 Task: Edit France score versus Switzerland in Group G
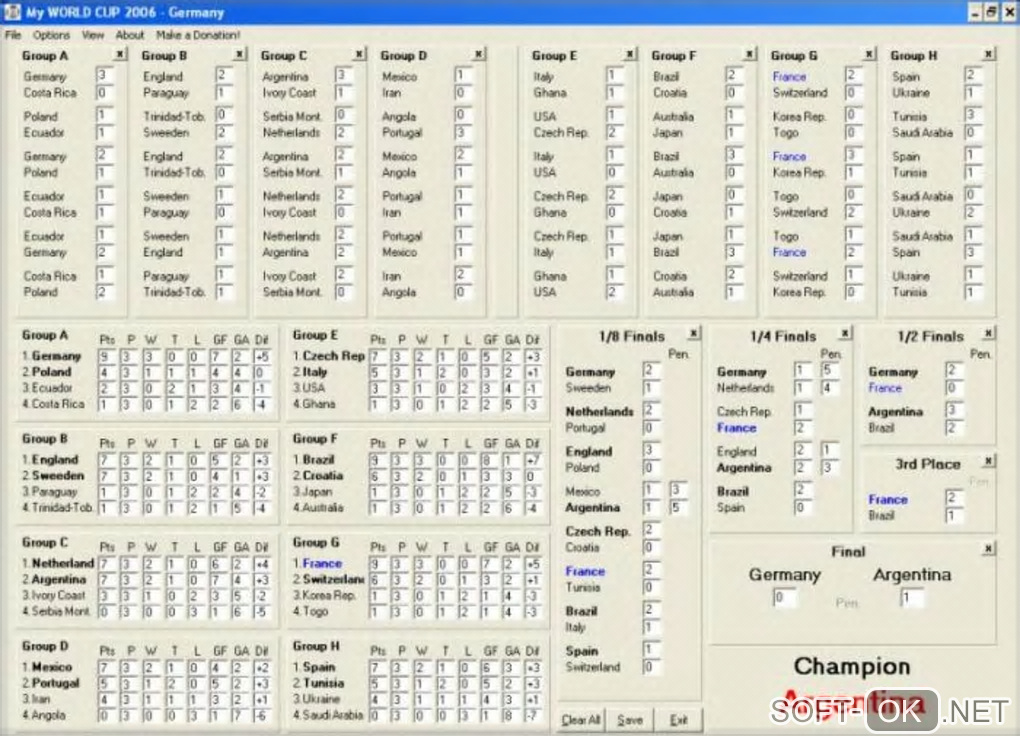(x=854, y=75)
